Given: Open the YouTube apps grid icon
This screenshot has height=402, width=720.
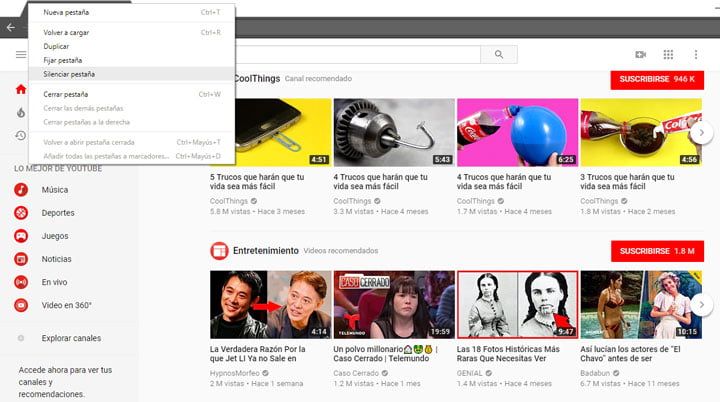Looking at the screenshot, I should [668, 55].
